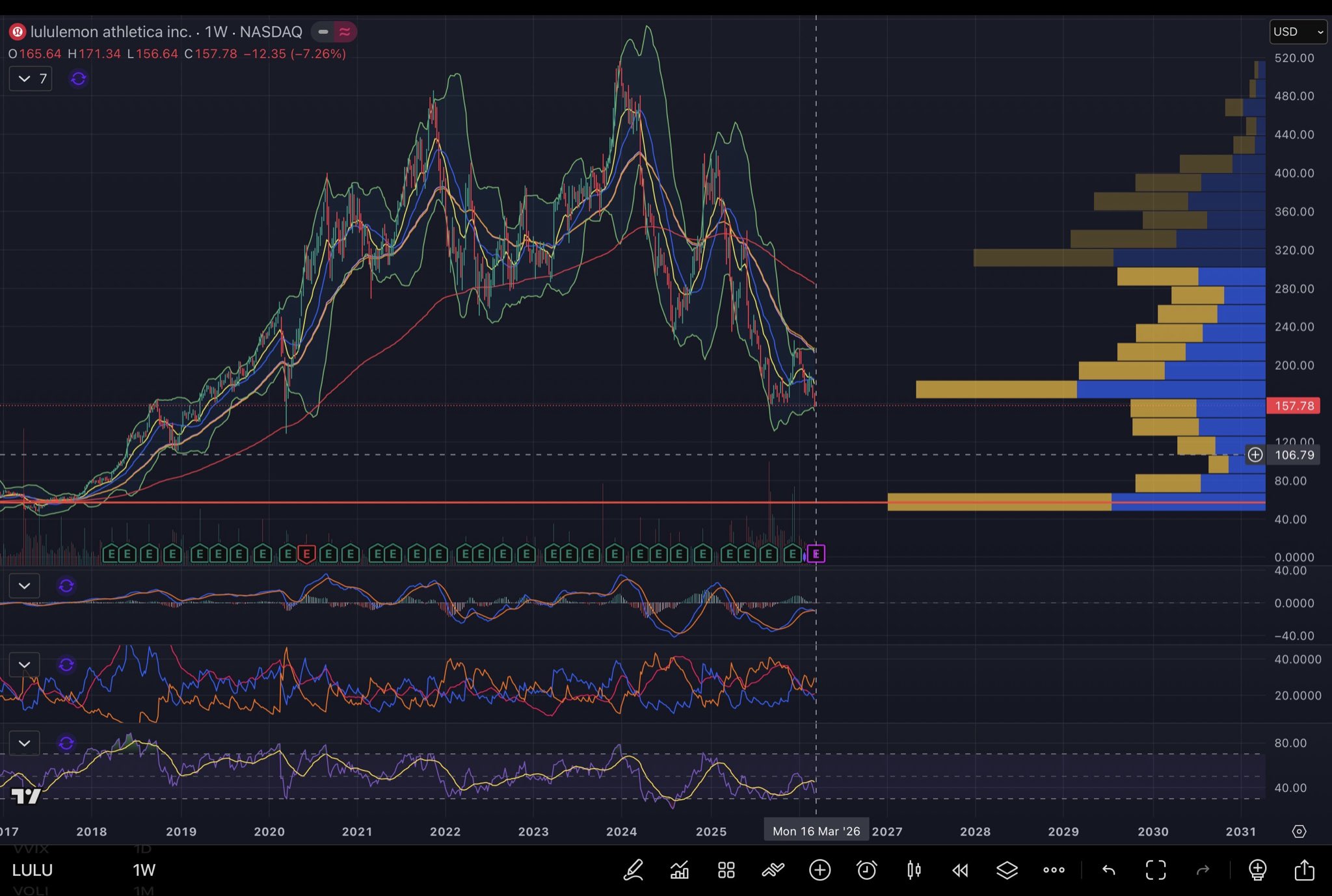Collapse the MACD pane chevron
The width and height of the screenshot is (1332, 896).
[x=25, y=586]
